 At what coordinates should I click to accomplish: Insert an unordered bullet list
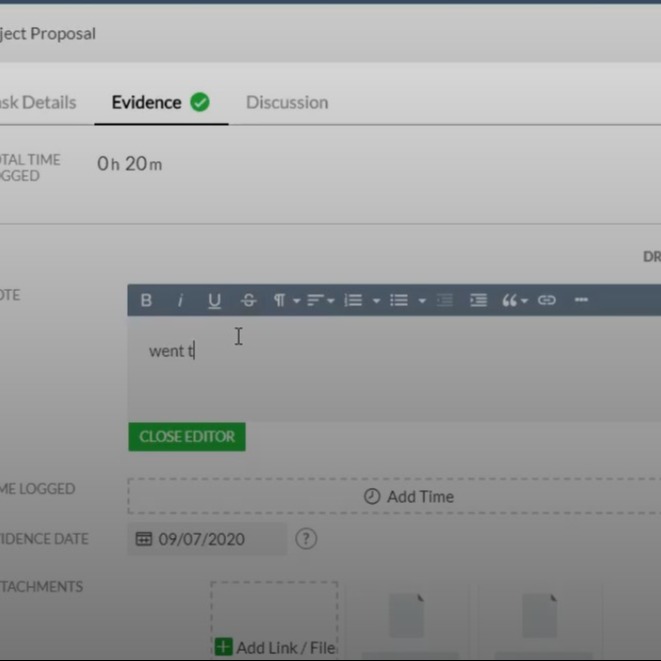[399, 300]
